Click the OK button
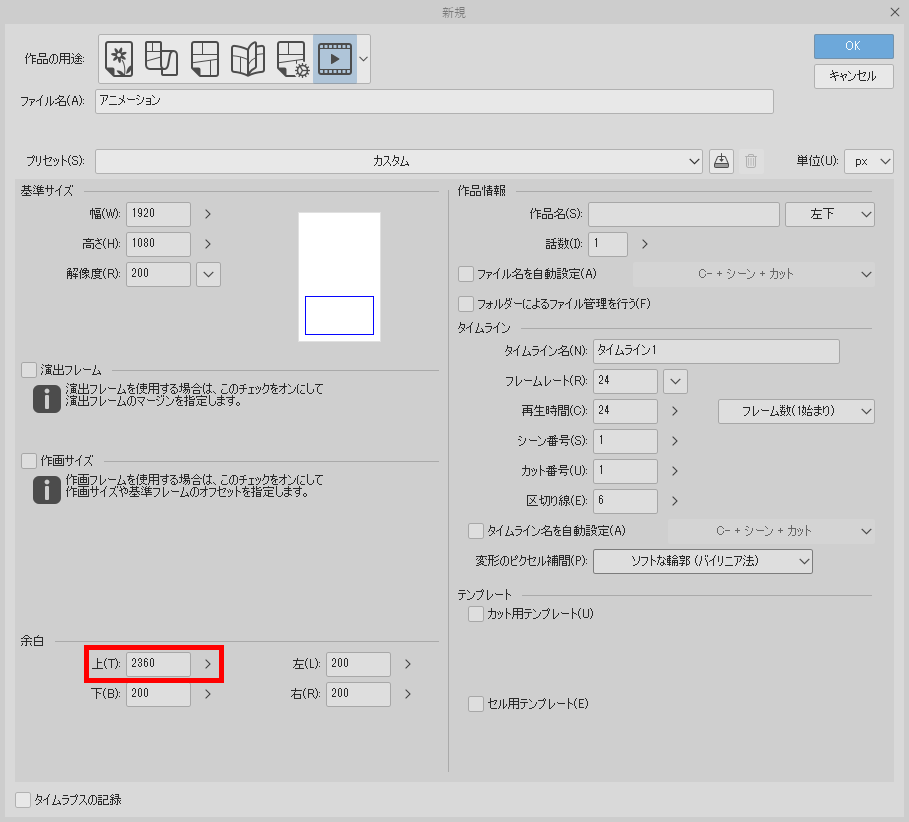This screenshot has height=822, width=909. click(852, 46)
